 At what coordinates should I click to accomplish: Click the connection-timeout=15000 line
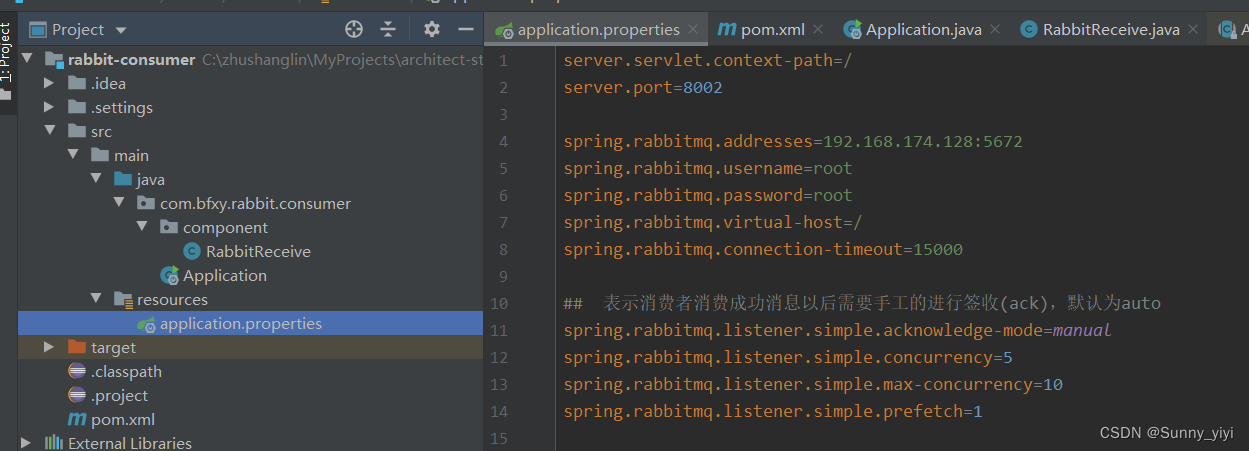pos(763,250)
